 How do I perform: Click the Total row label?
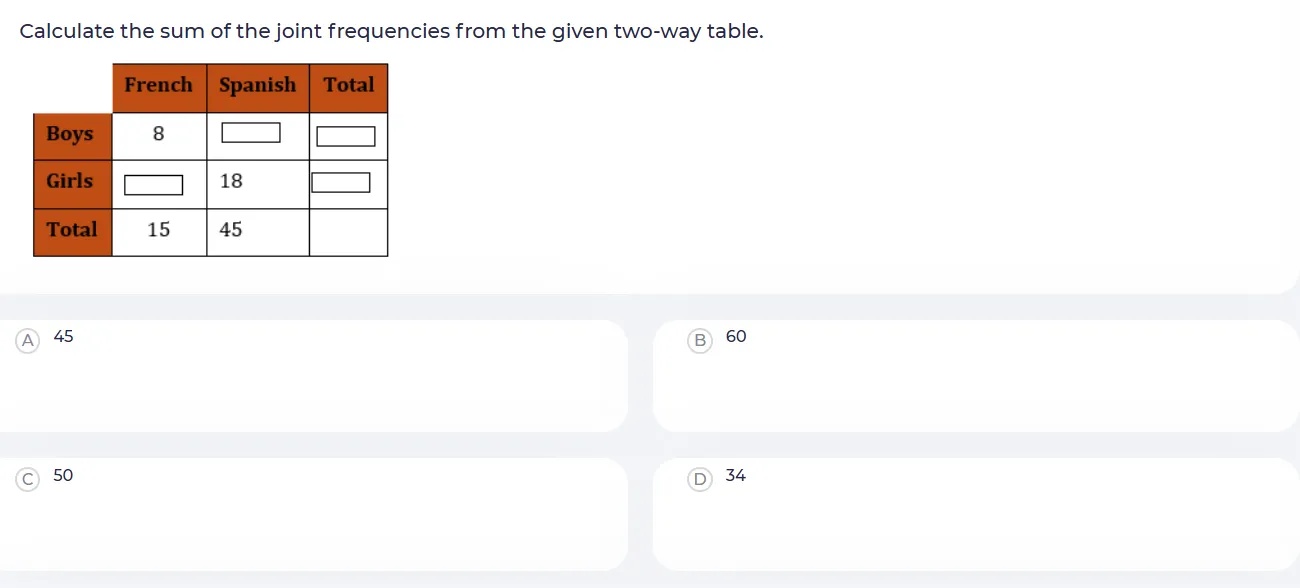click(72, 231)
